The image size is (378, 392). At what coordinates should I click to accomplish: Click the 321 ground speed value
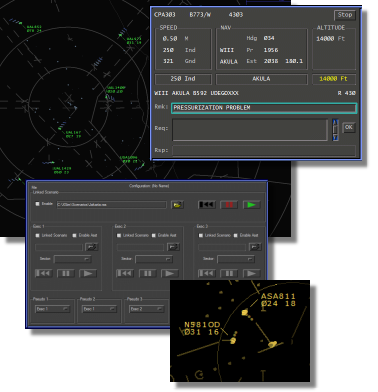[168, 61]
